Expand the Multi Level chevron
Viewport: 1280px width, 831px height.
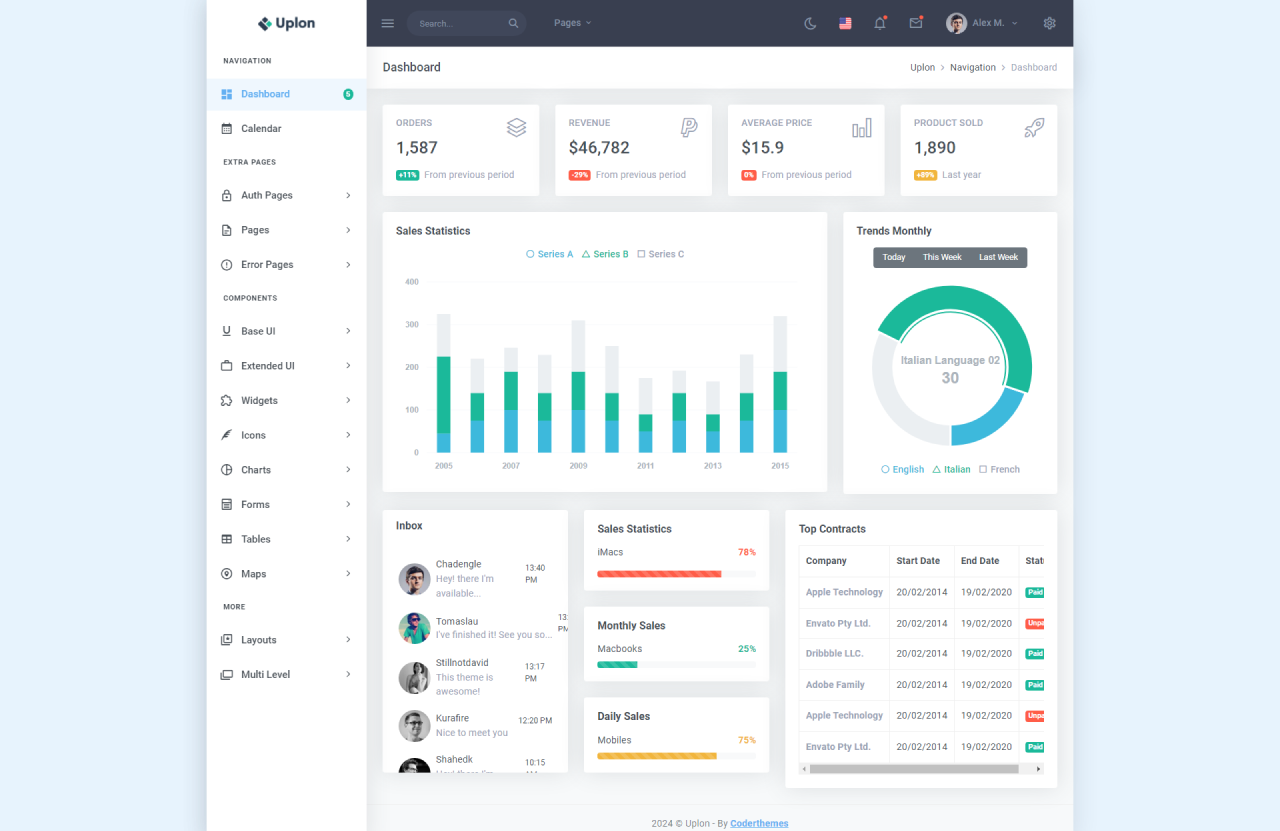click(348, 675)
